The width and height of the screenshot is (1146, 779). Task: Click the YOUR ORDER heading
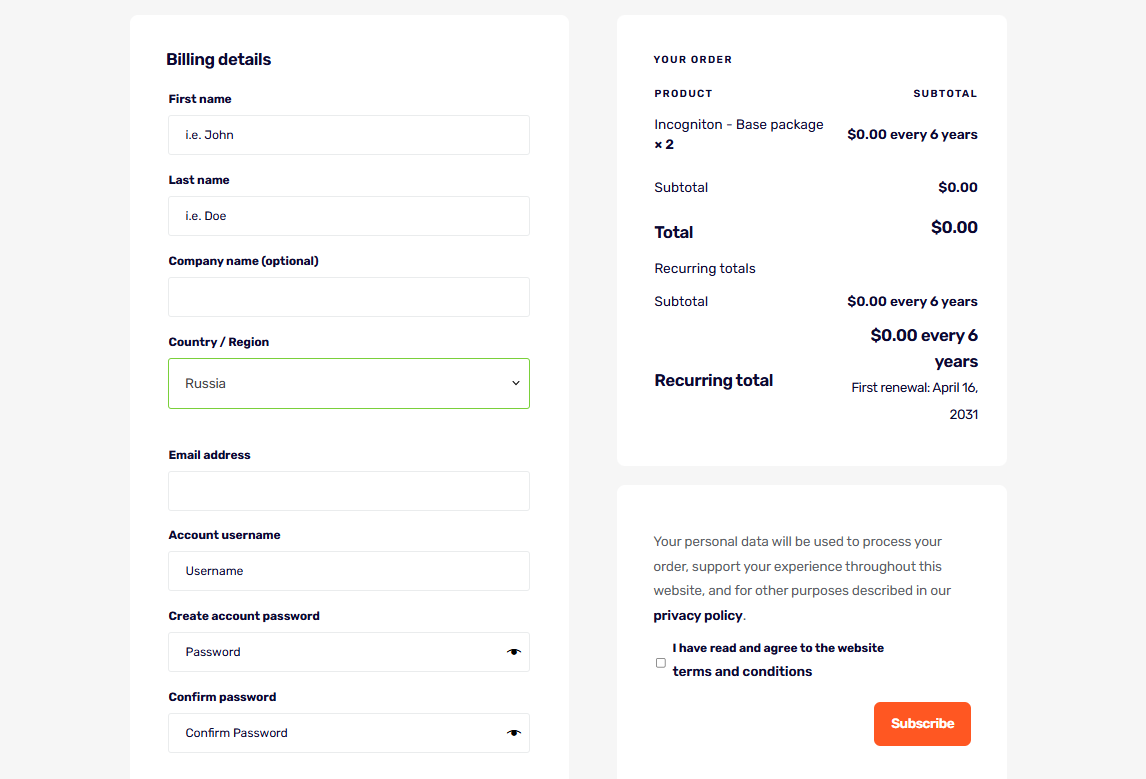tap(692, 59)
